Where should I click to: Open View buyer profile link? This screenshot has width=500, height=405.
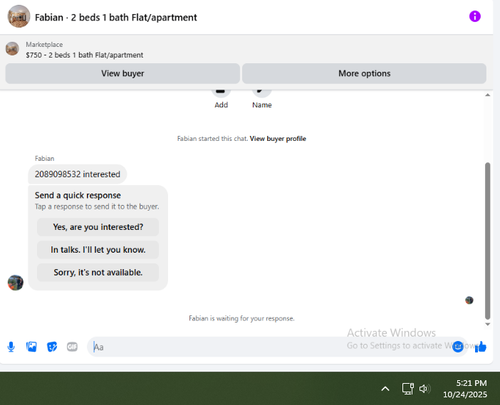pos(278,139)
